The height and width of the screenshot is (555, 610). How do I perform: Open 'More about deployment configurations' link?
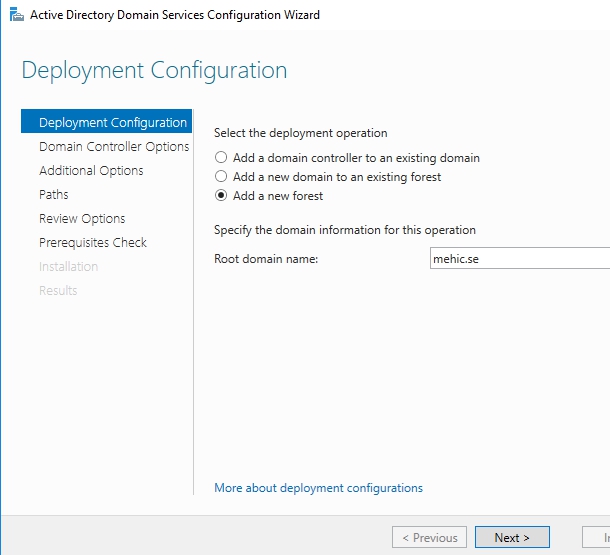(x=318, y=488)
